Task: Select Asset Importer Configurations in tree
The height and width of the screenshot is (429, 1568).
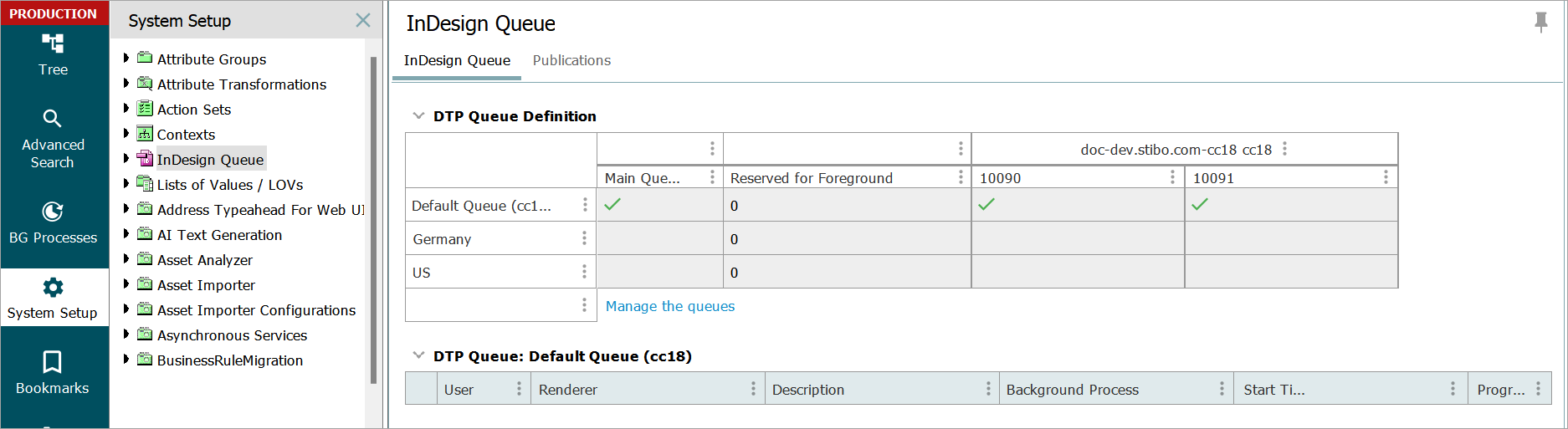Action: (x=256, y=310)
